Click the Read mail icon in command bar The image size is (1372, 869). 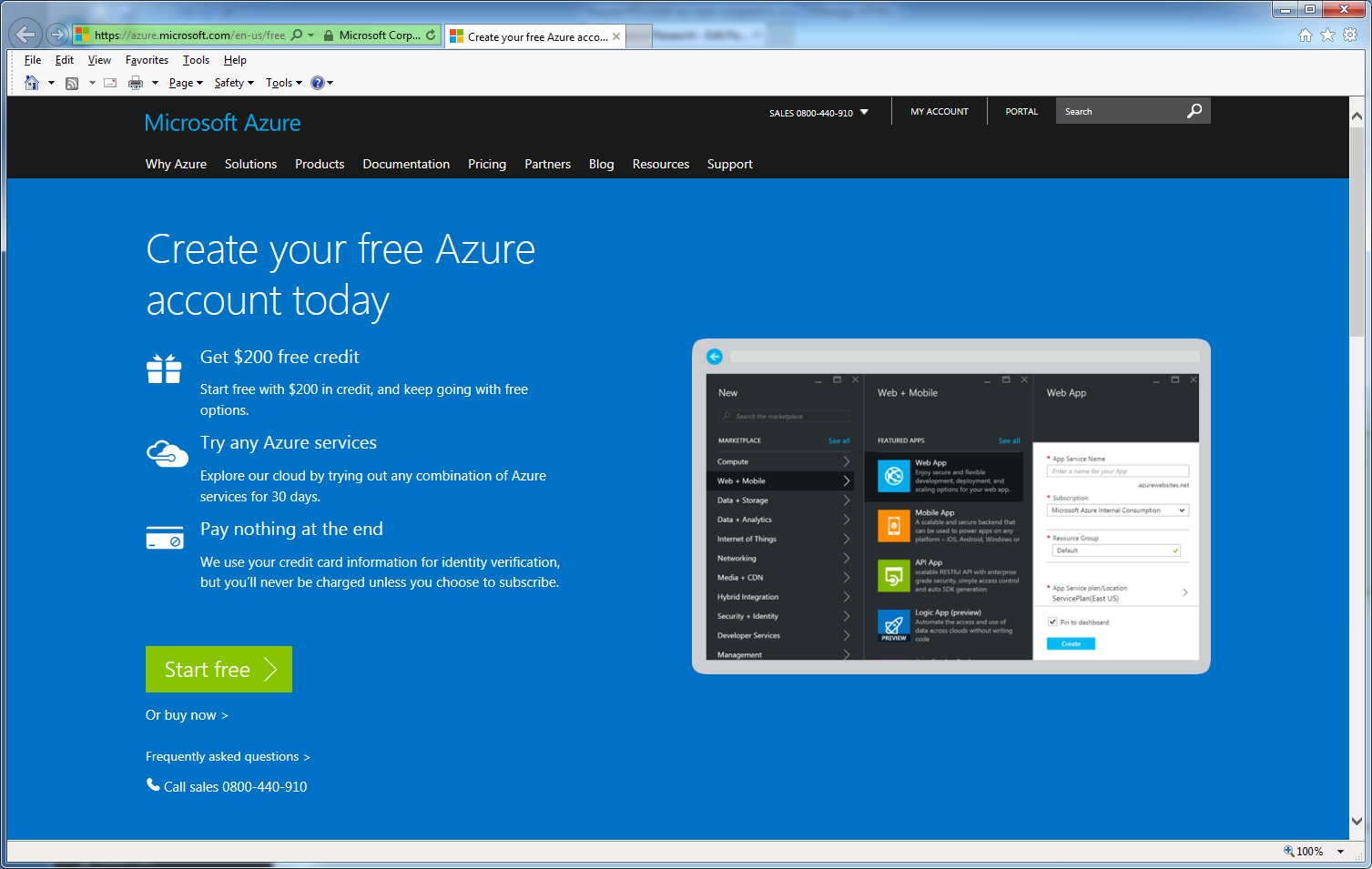(110, 83)
